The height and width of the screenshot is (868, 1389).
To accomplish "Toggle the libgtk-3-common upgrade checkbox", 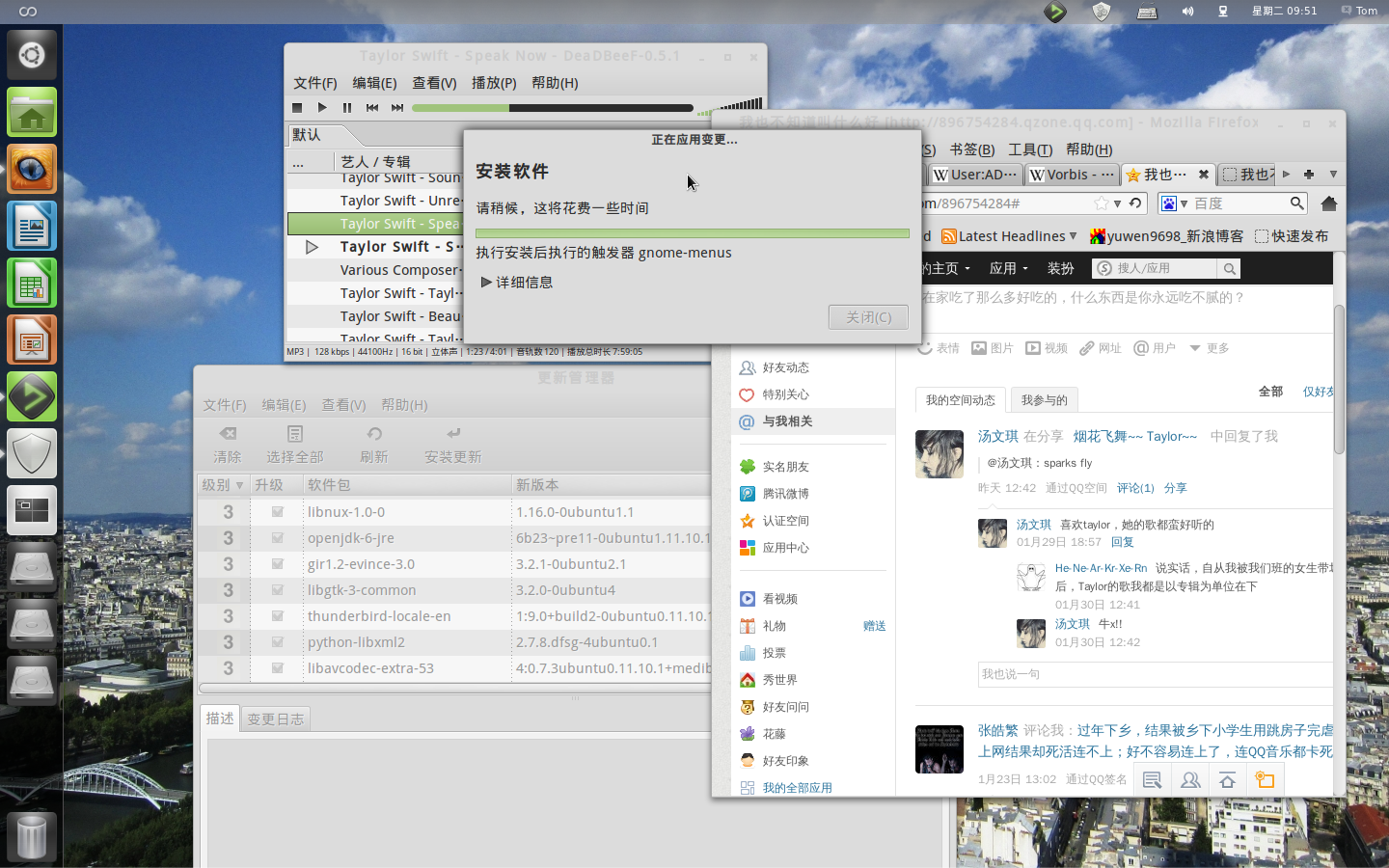I will pos(277,590).
